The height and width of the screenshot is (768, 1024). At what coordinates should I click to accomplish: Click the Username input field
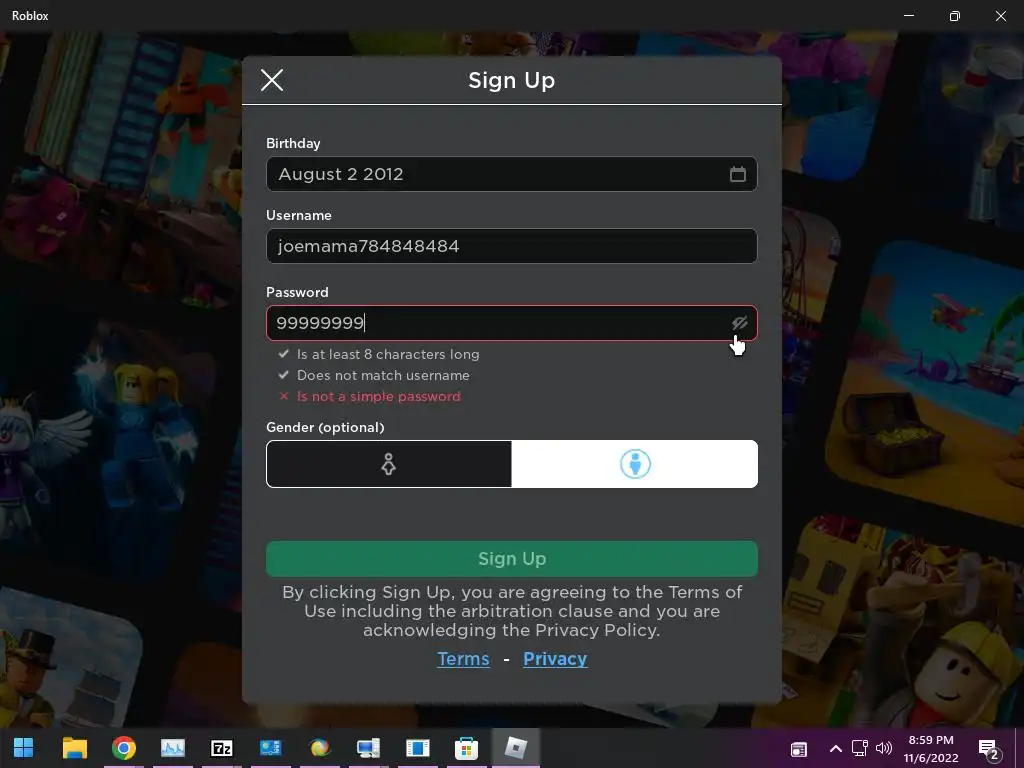511,246
